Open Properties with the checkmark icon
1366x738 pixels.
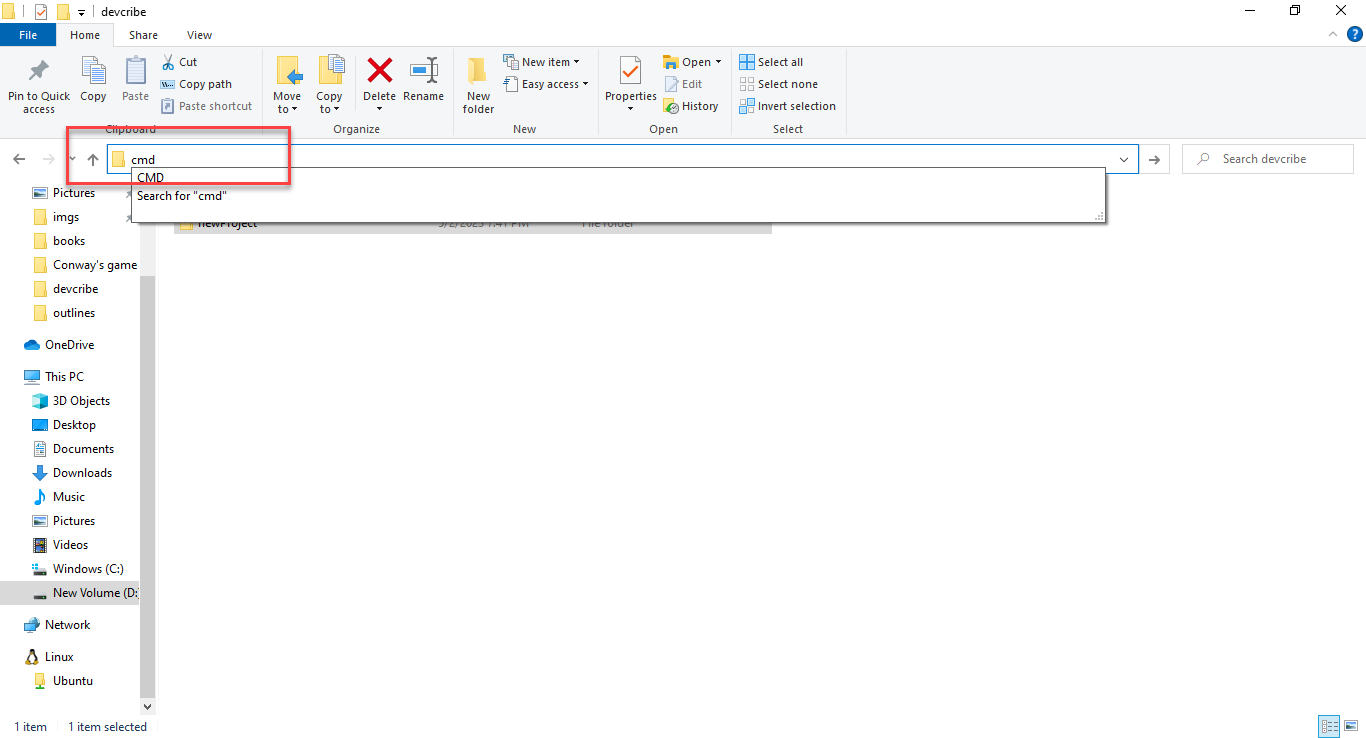coord(630,73)
